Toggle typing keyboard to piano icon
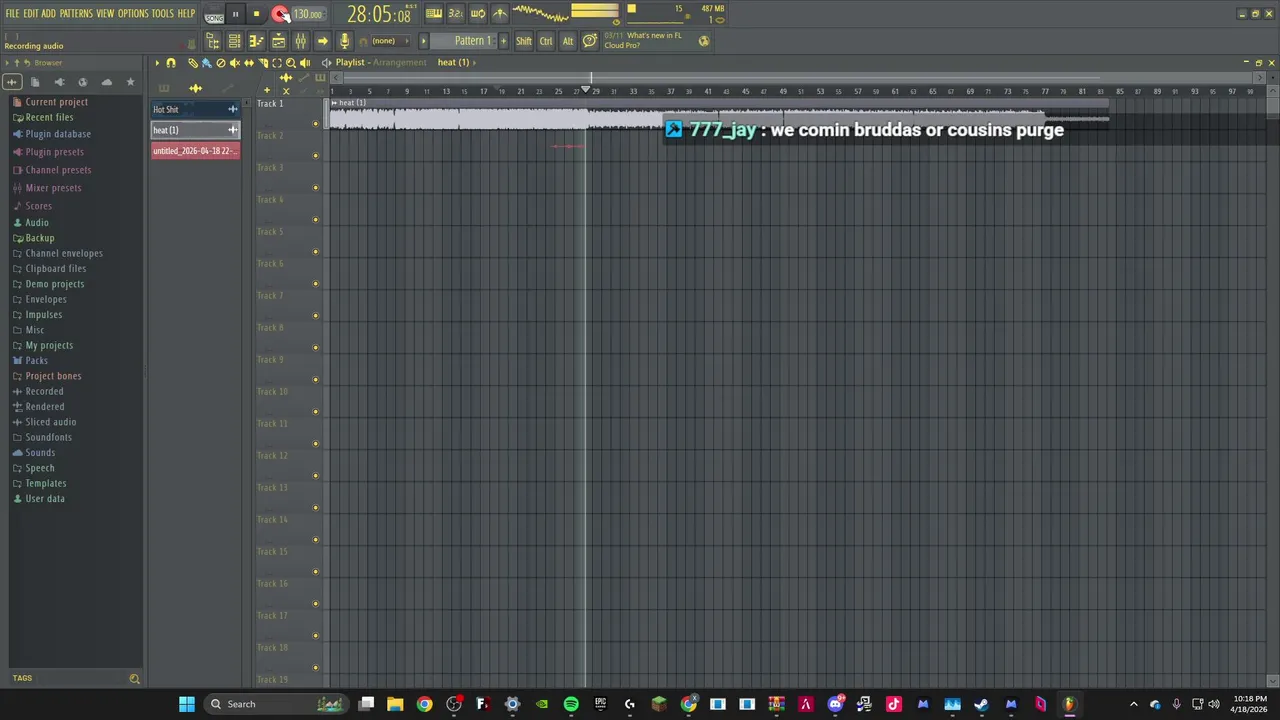Image resolution: width=1280 pixels, height=720 pixels. (435, 14)
